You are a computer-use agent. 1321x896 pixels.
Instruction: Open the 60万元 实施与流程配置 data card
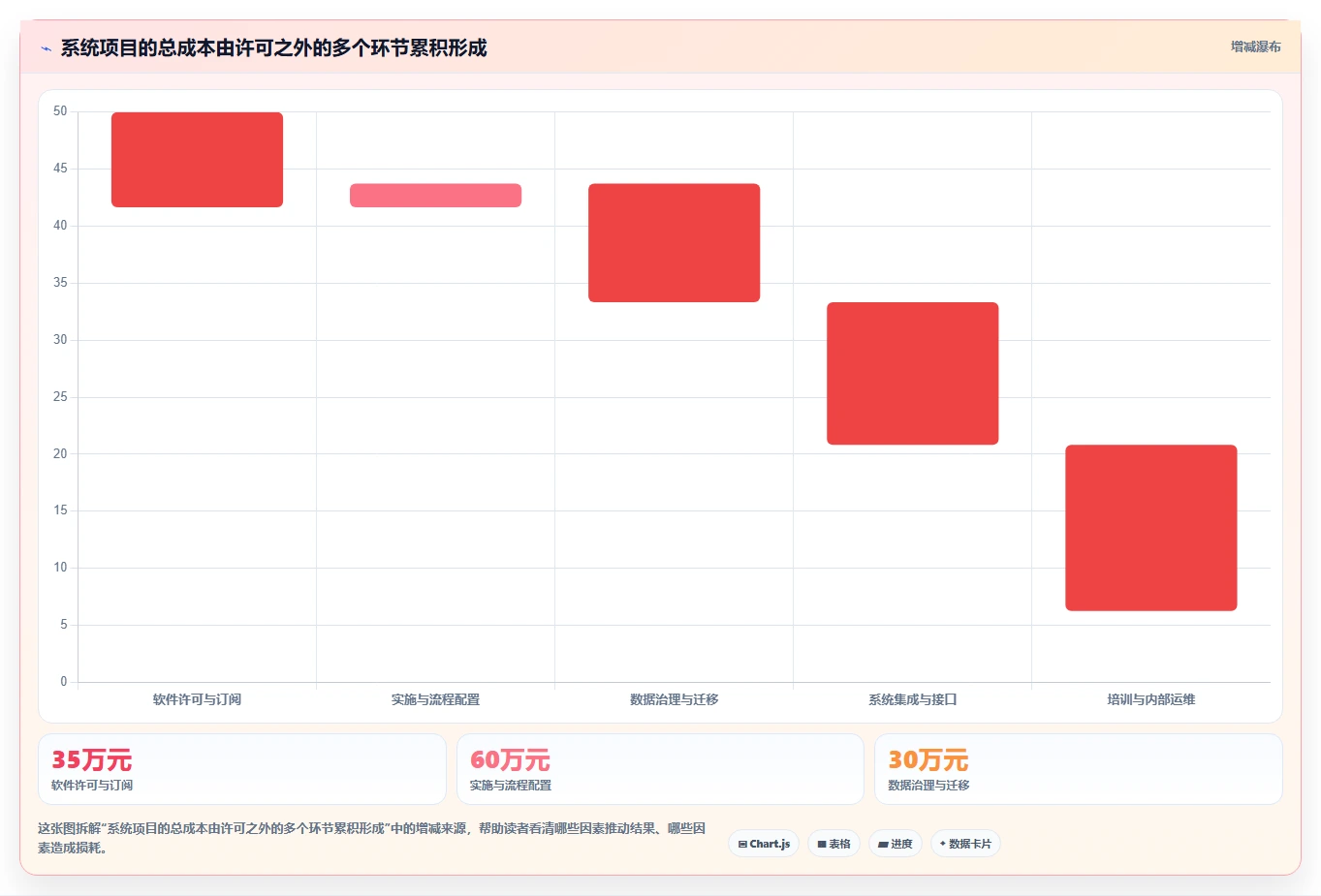point(660,769)
